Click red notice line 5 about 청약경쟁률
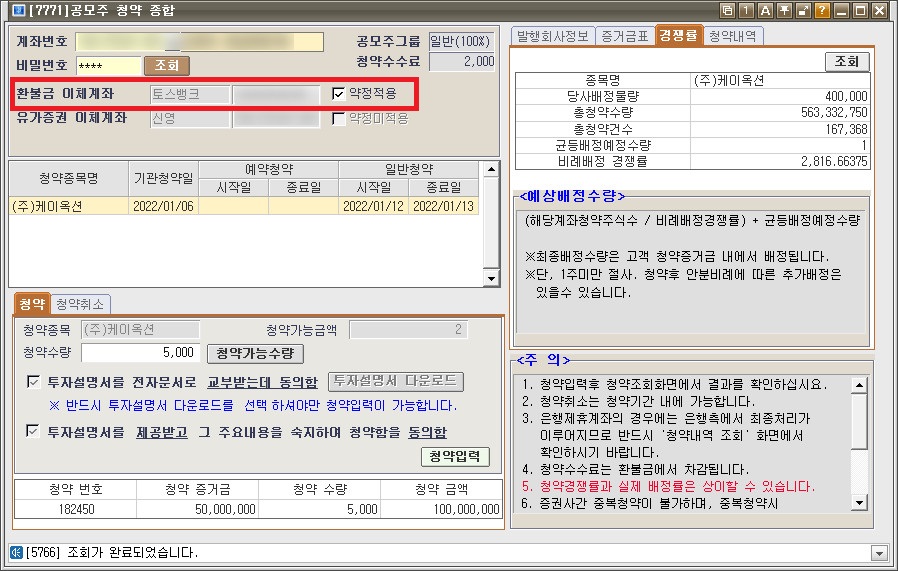The height and width of the screenshot is (571, 898). (x=668, y=487)
